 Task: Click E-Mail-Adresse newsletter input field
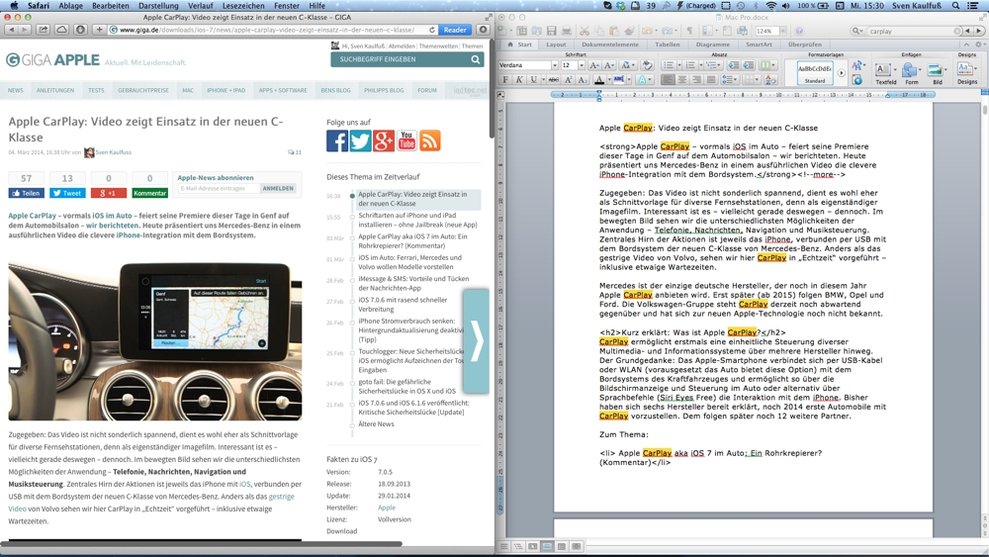(x=218, y=188)
